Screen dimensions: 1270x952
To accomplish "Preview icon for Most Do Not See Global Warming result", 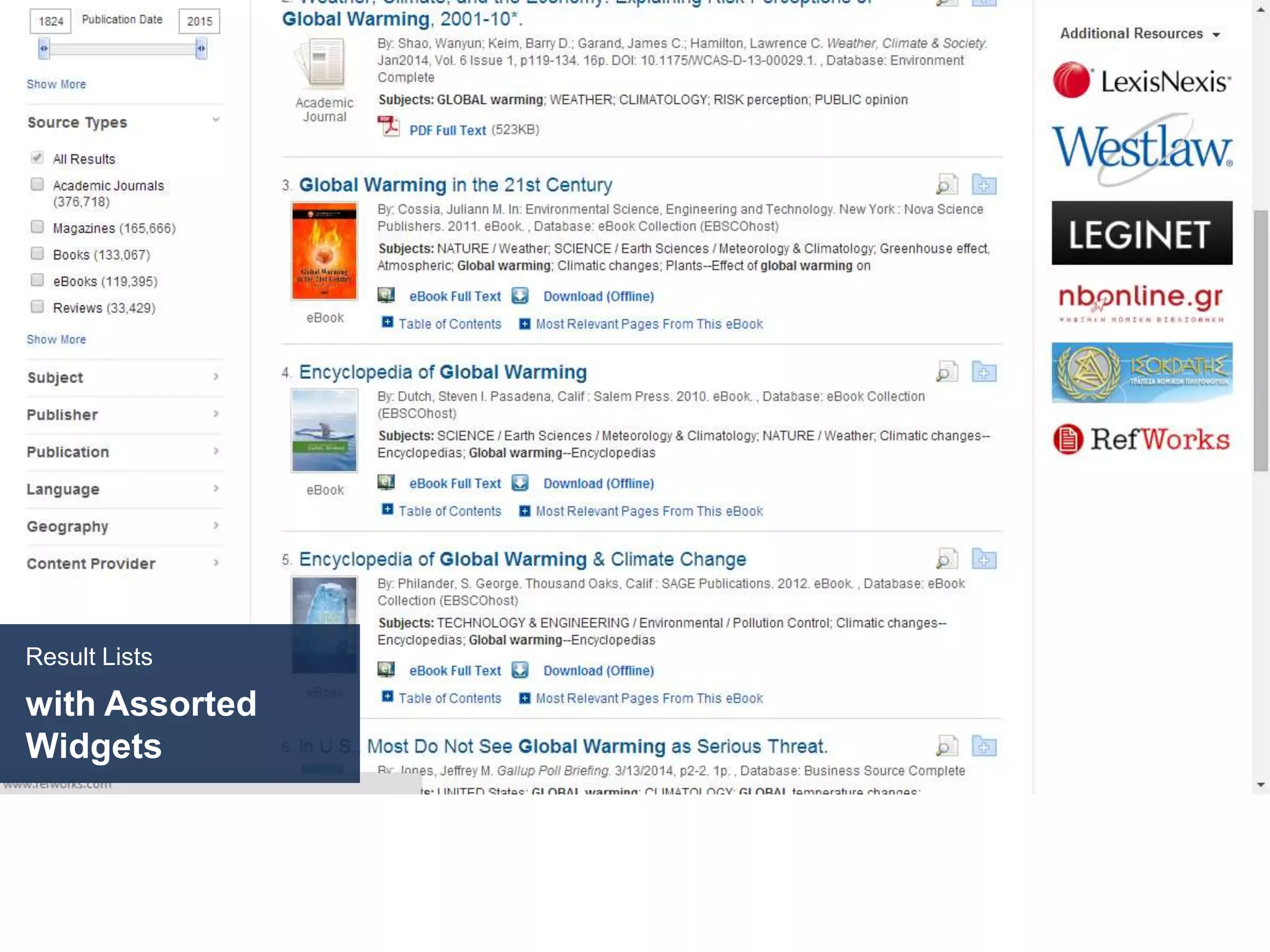I will pyautogui.click(x=946, y=746).
